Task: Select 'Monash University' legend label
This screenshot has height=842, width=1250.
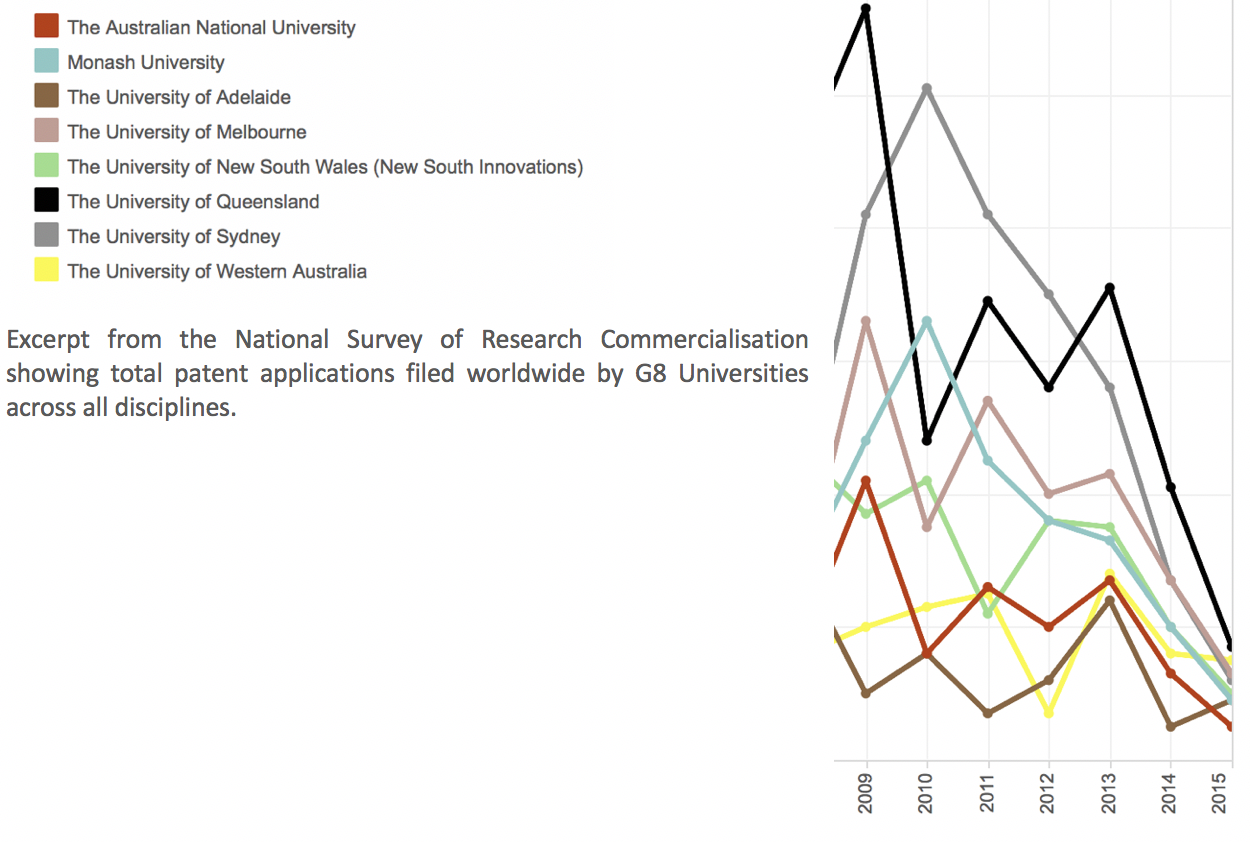Action: pyautogui.click(x=146, y=63)
